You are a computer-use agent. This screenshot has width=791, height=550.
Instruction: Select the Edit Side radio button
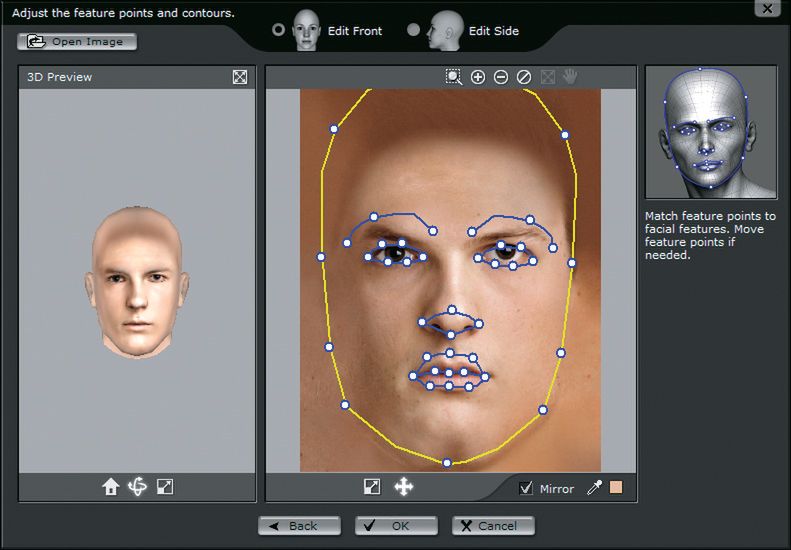414,30
